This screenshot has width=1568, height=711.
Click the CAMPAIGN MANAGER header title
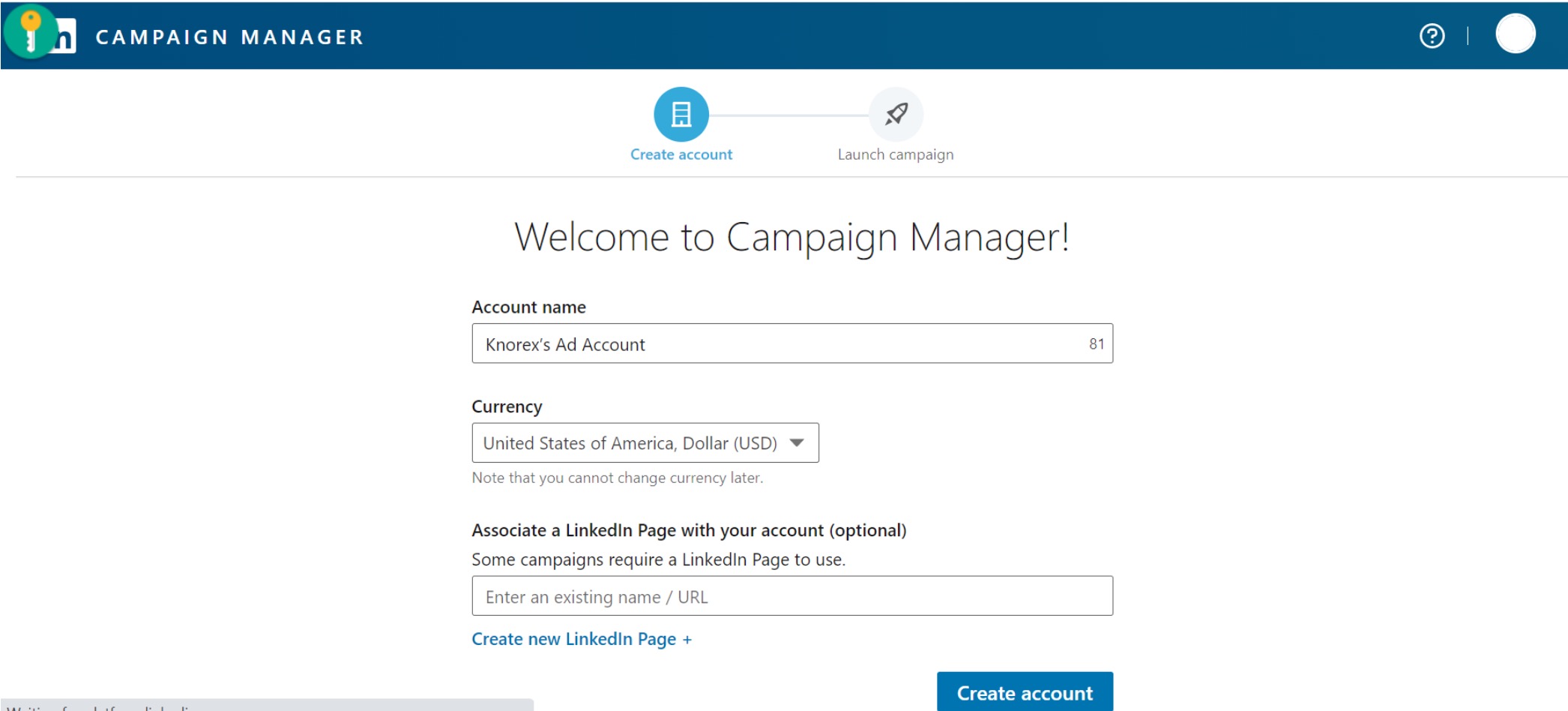pyautogui.click(x=229, y=37)
